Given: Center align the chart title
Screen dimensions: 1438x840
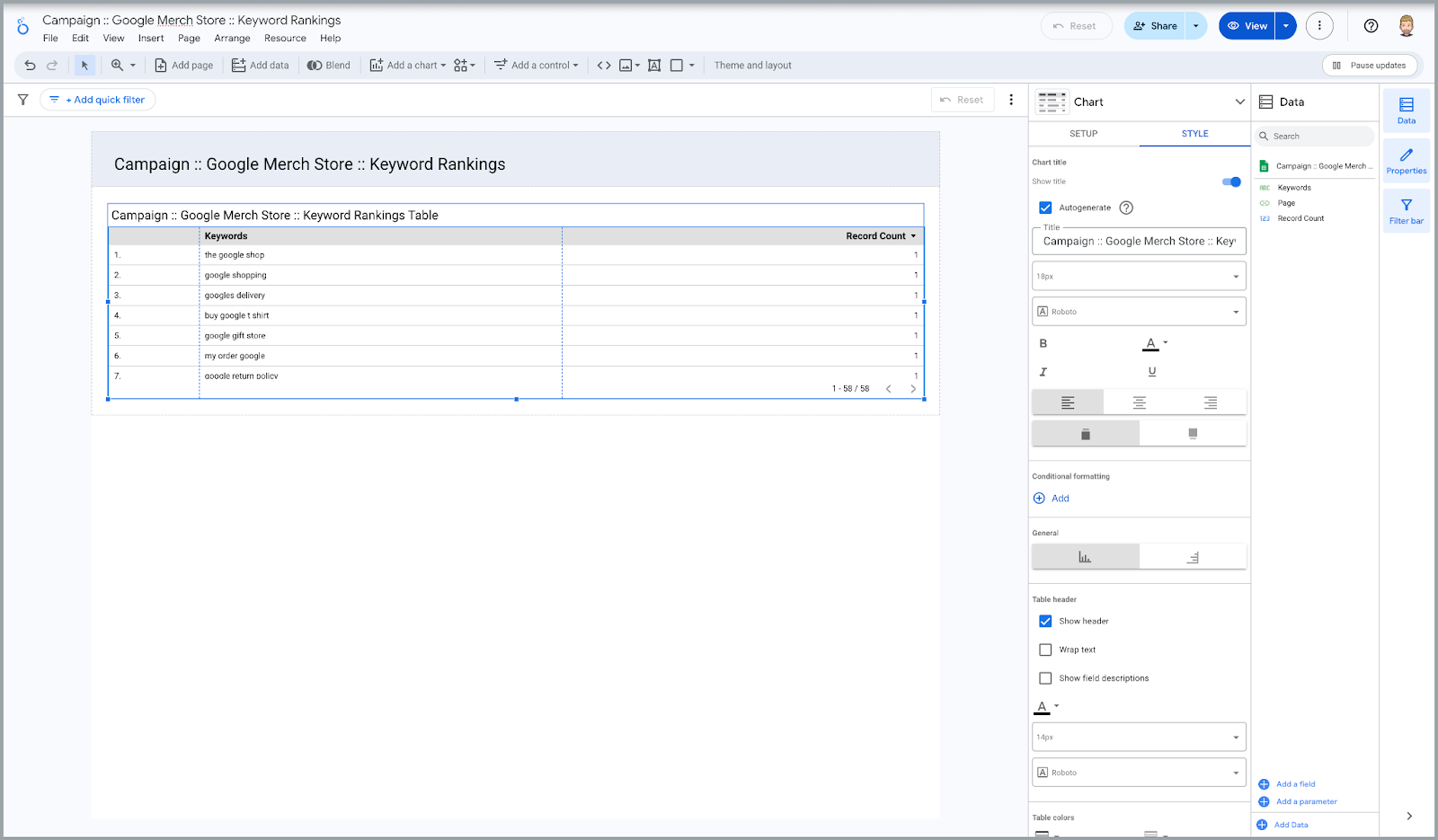Looking at the screenshot, I should [x=1140, y=402].
